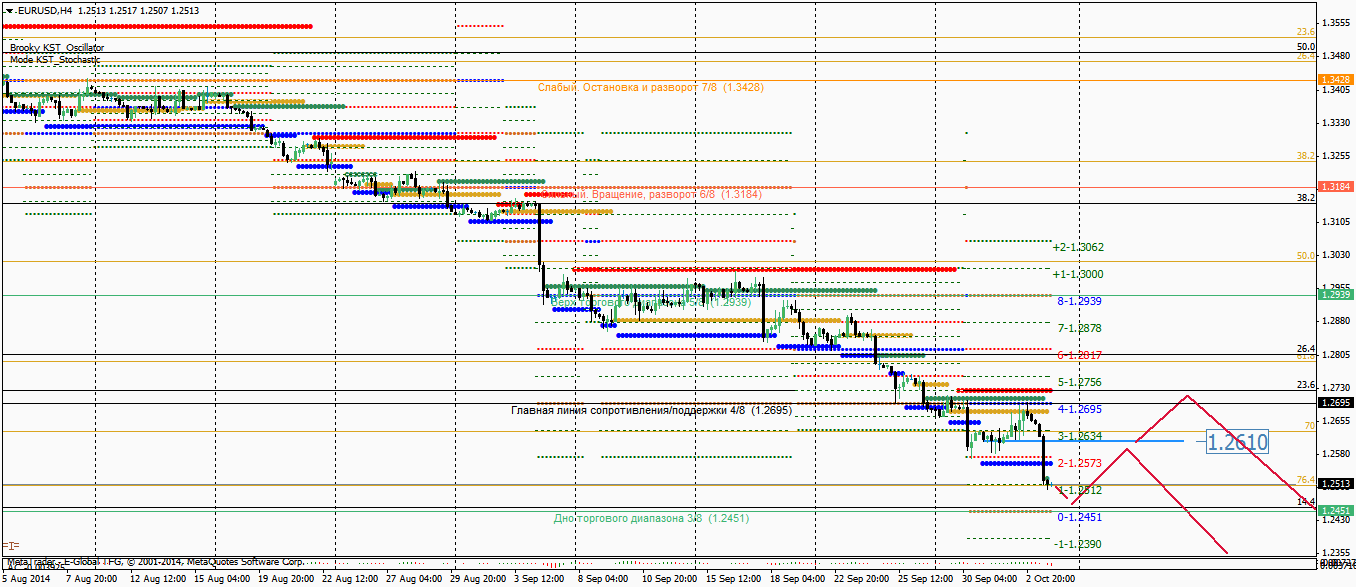
Task: Click the black 1.2695 price tag on axis
Action: pyautogui.click(x=1337, y=403)
